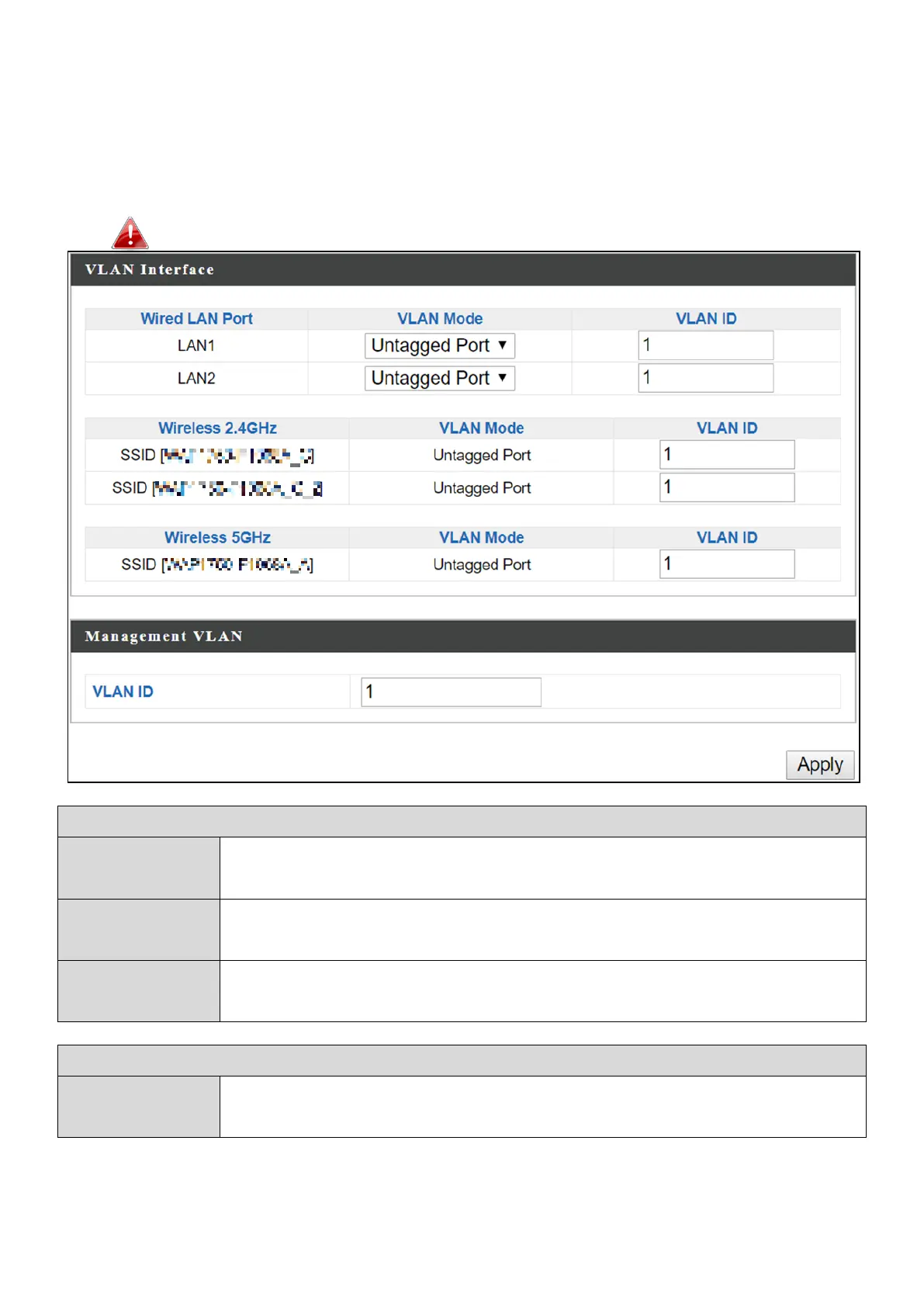Click 'VLAN ID' header in Wireless 5GHz table
The height and width of the screenshot is (1307, 924).
click(x=727, y=537)
